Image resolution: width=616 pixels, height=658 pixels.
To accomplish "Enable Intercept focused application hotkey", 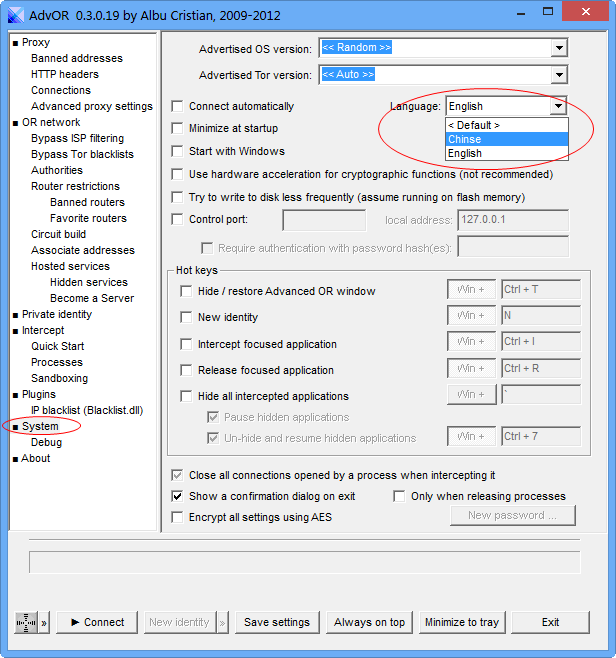I will (x=186, y=344).
